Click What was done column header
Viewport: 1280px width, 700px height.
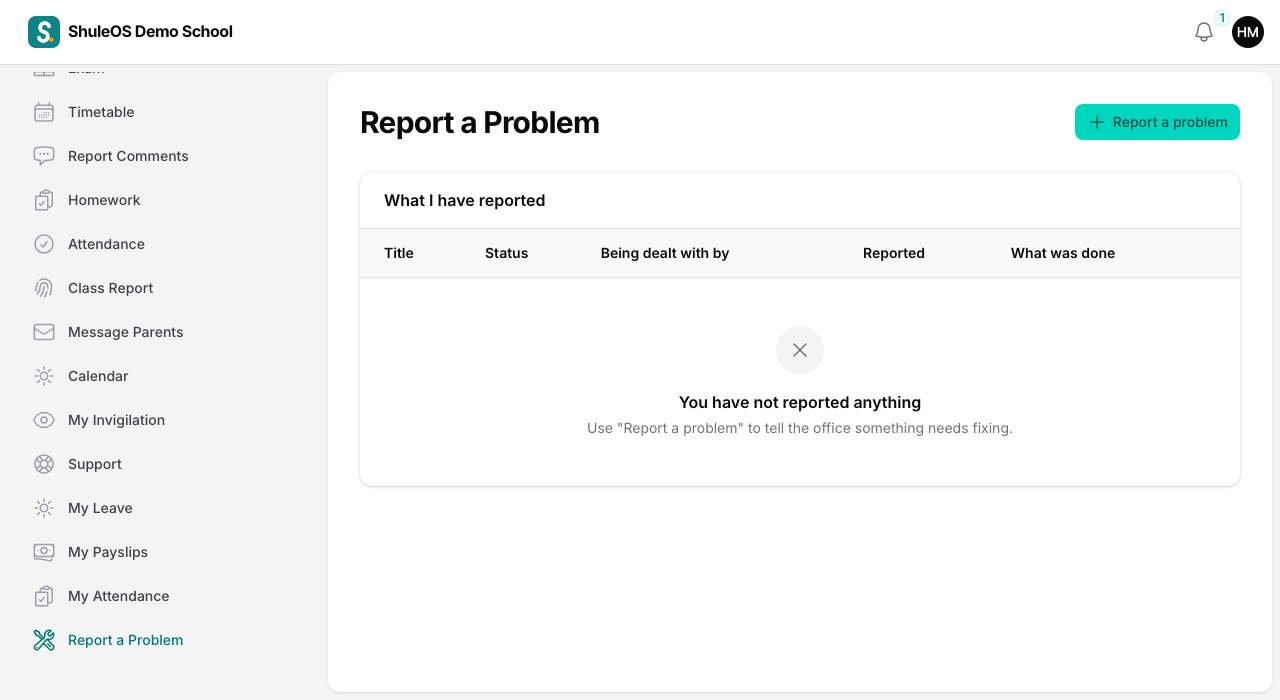tap(1063, 253)
